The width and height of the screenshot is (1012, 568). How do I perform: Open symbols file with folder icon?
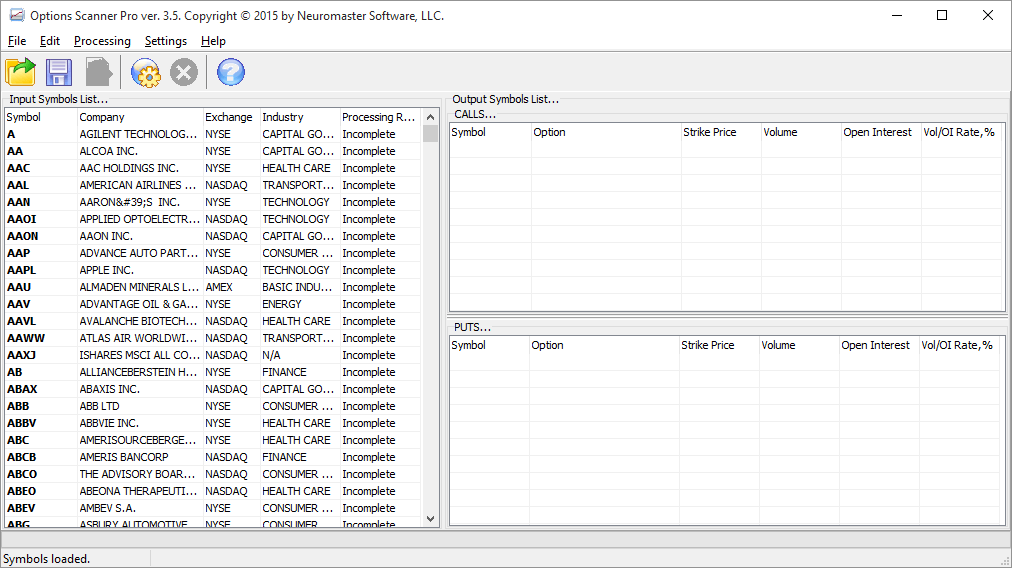click(x=21, y=72)
